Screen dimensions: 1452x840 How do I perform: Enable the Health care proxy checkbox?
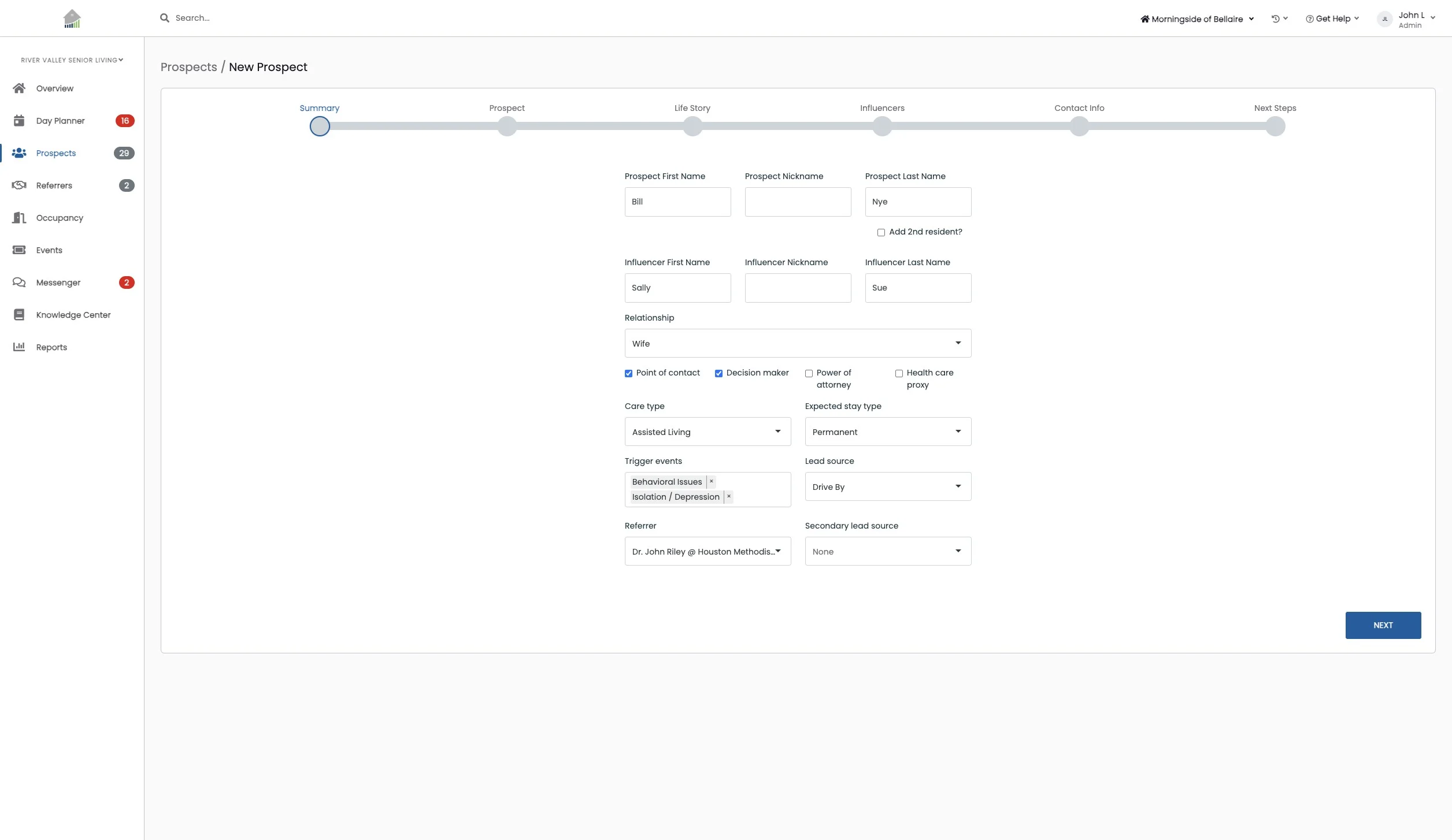point(899,373)
